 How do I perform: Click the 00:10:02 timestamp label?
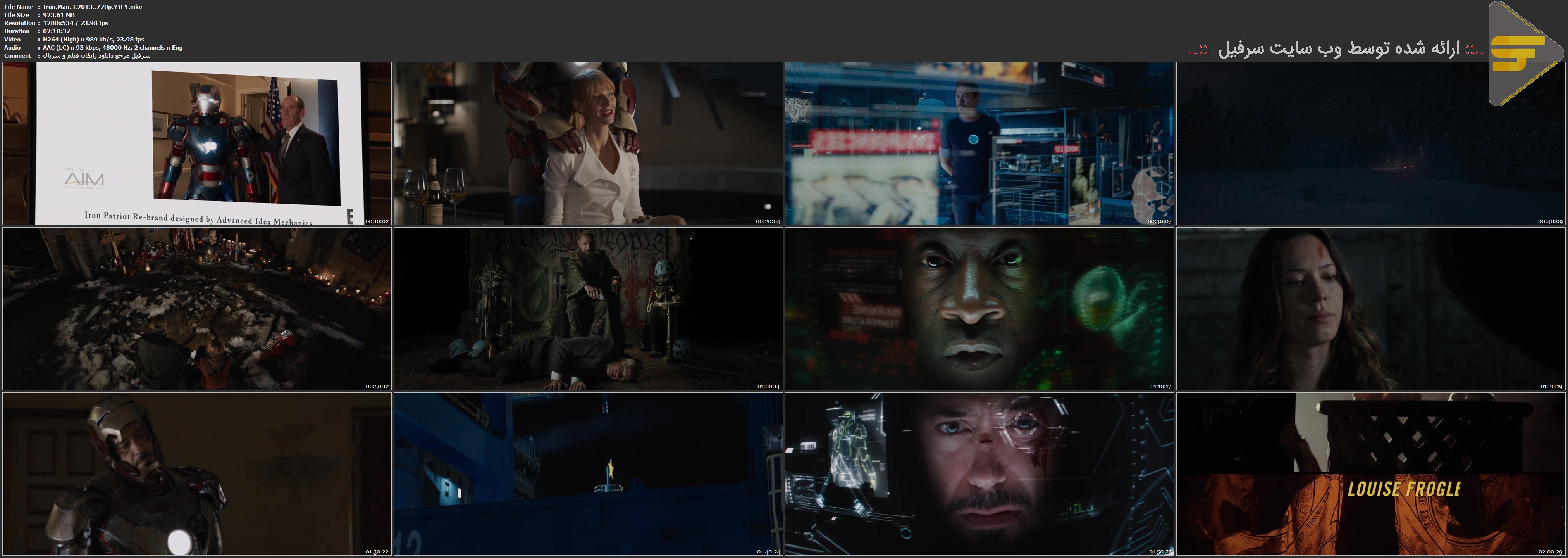coord(377,221)
